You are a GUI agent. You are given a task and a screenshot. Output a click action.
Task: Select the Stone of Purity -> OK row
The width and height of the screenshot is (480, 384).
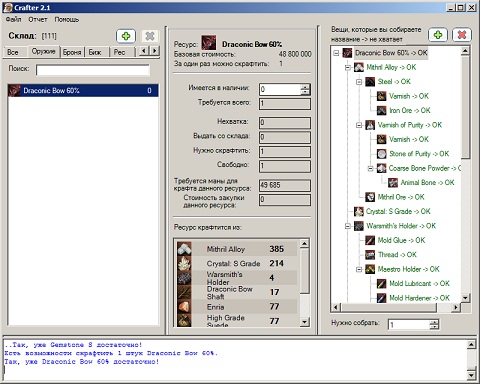(x=419, y=154)
